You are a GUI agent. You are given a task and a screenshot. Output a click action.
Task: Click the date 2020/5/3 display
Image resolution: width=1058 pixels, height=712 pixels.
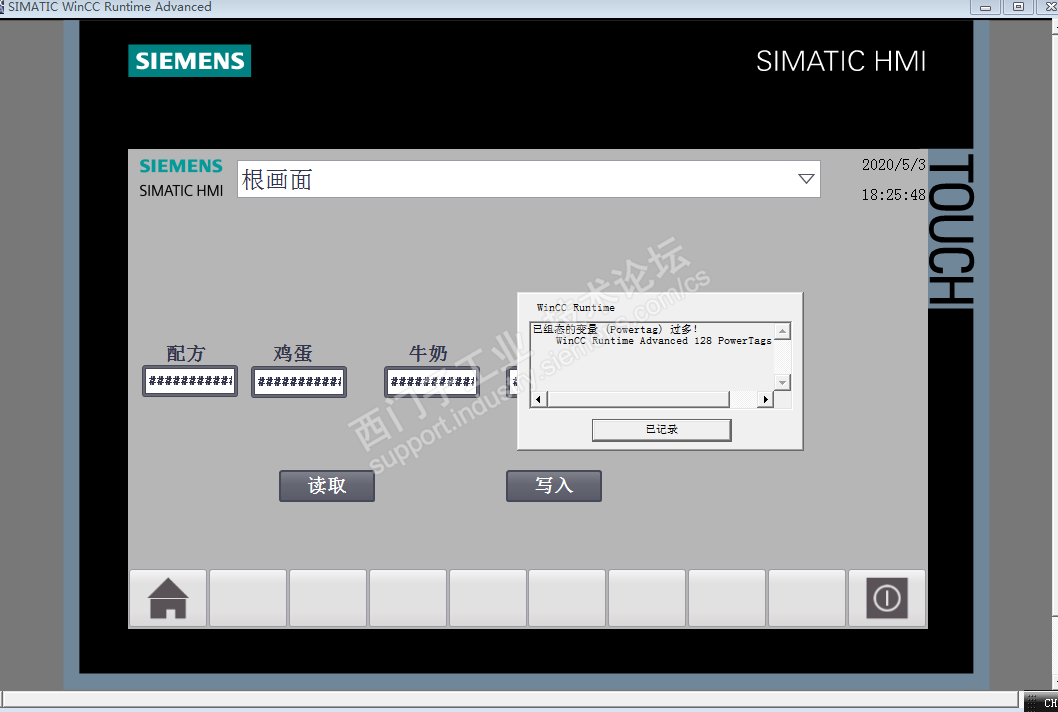893,165
